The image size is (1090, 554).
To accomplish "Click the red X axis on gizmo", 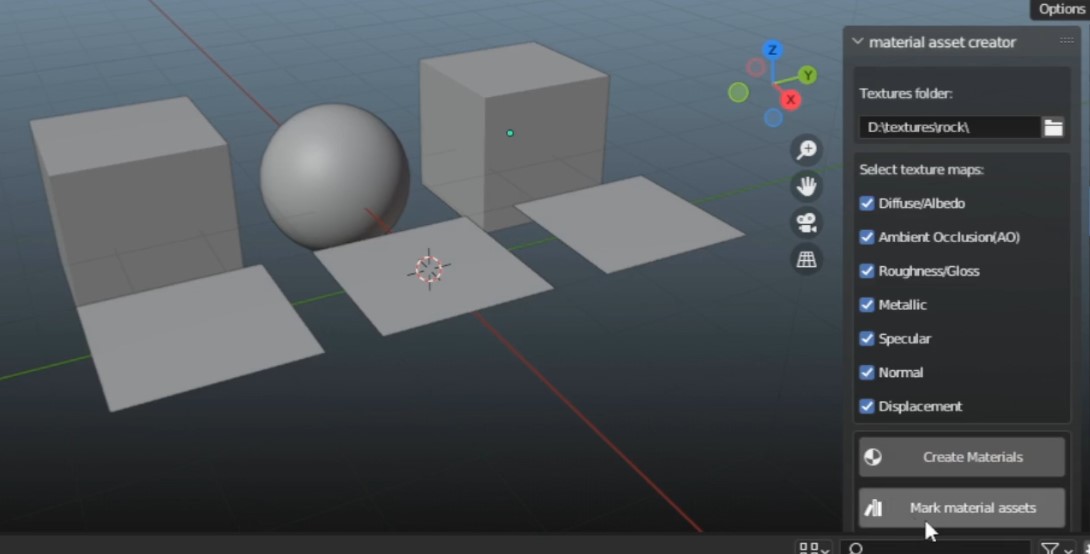I will point(791,99).
